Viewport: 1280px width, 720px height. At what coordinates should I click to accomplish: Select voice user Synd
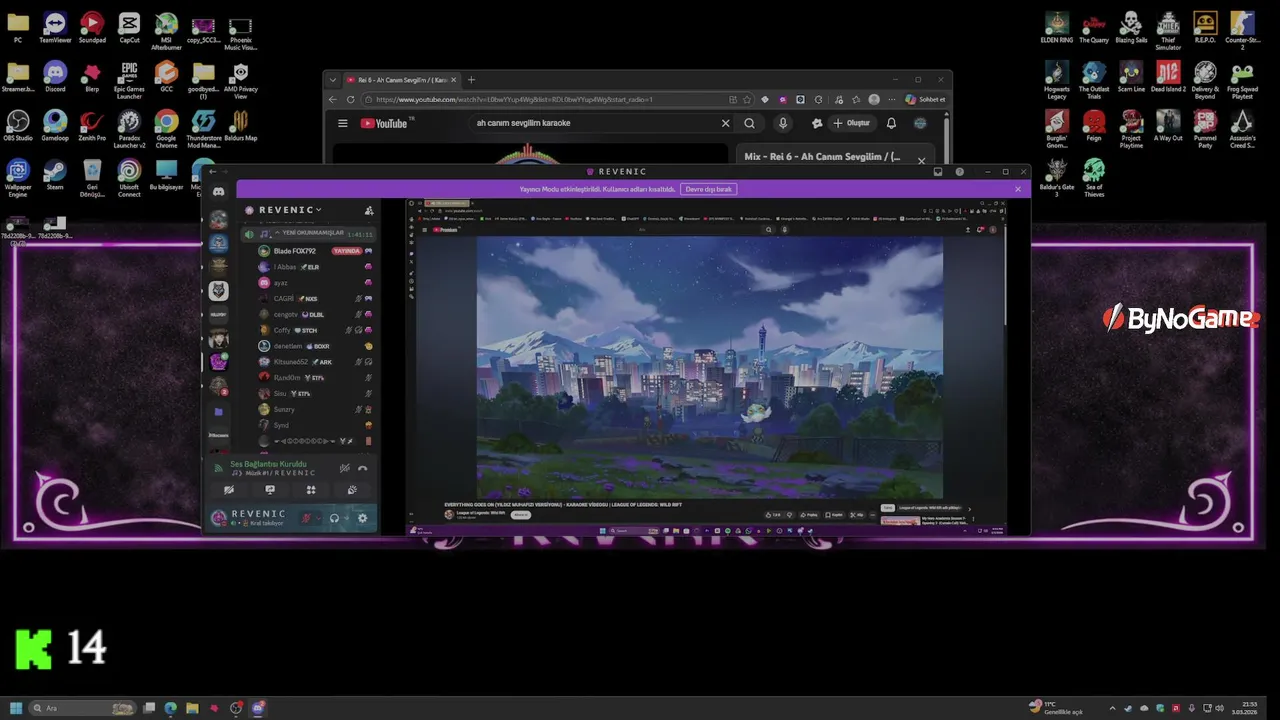pos(308,425)
